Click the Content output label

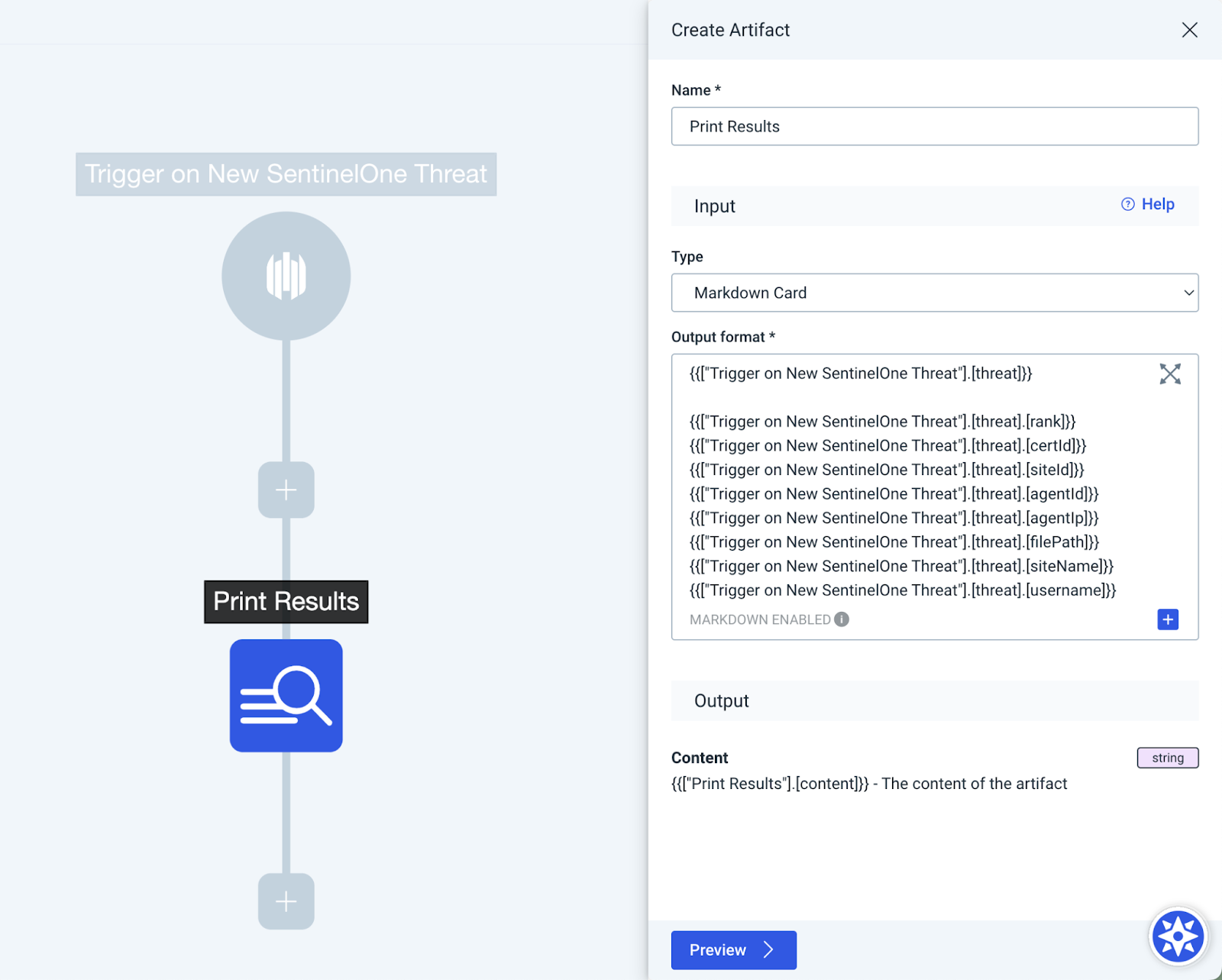[700, 758]
